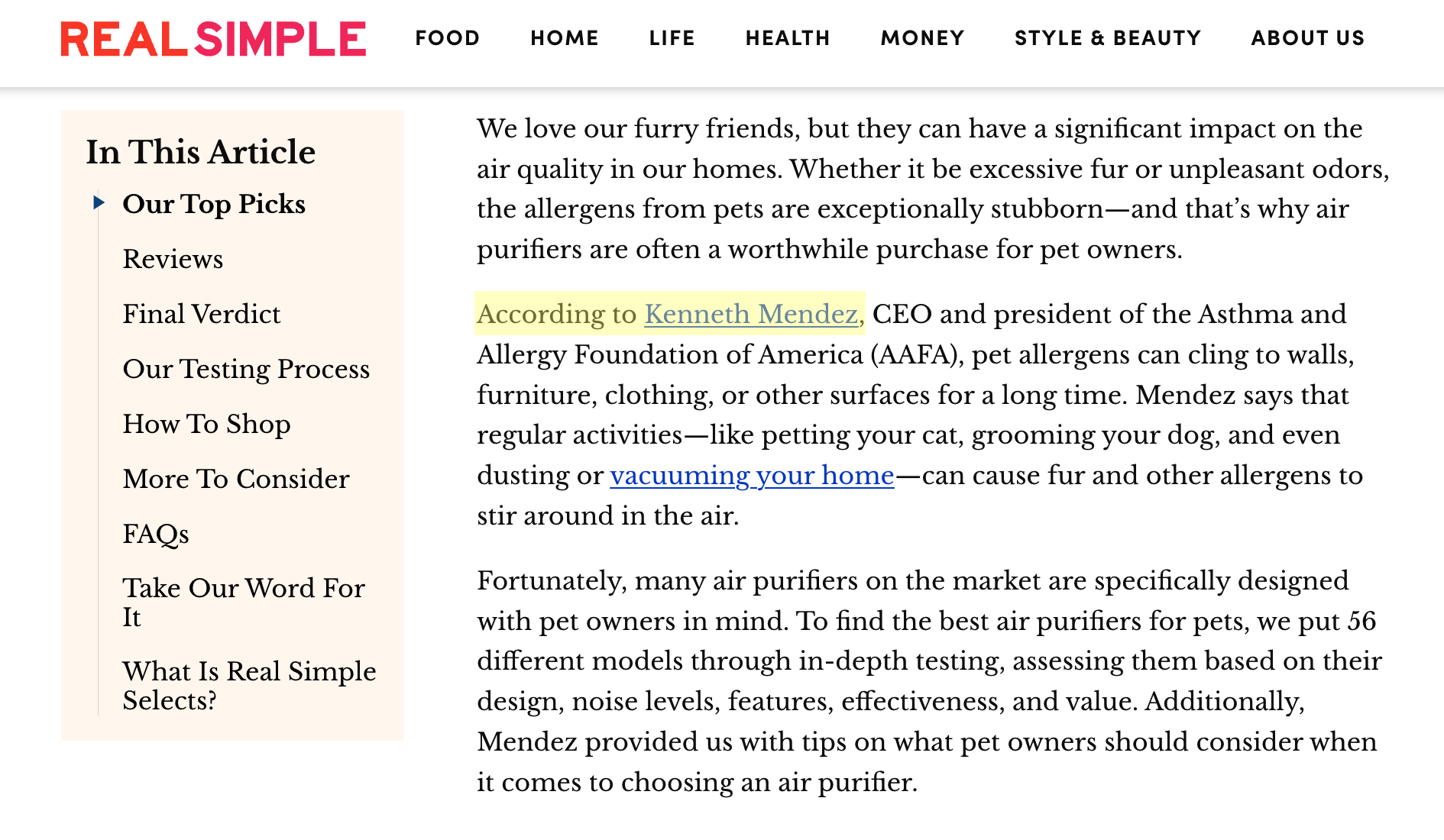Go to the Life section
The height and width of the screenshot is (840, 1444).
672,38
